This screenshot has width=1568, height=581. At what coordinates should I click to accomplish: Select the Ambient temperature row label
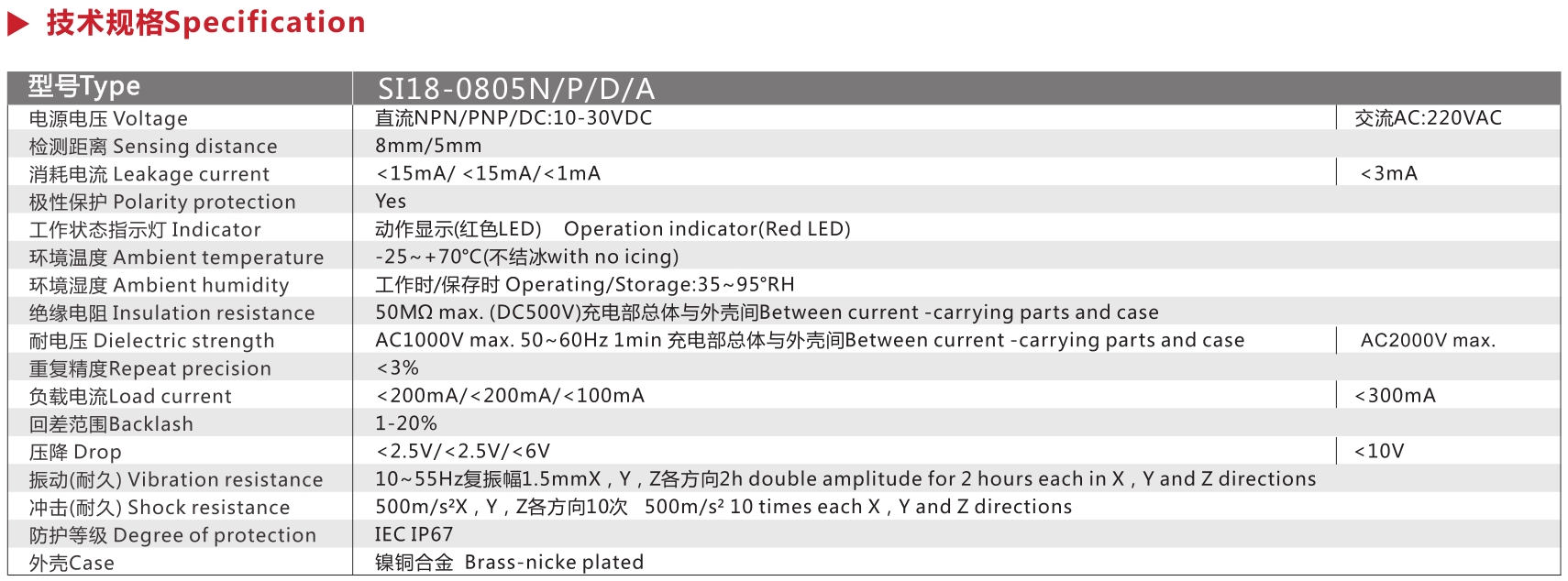176,258
